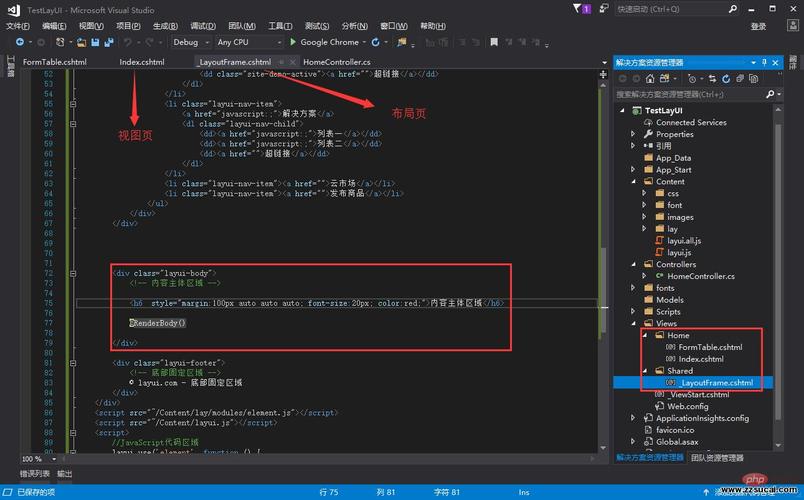Expand the css folder node
The image size is (804, 500).
pyautogui.click(x=644, y=193)
